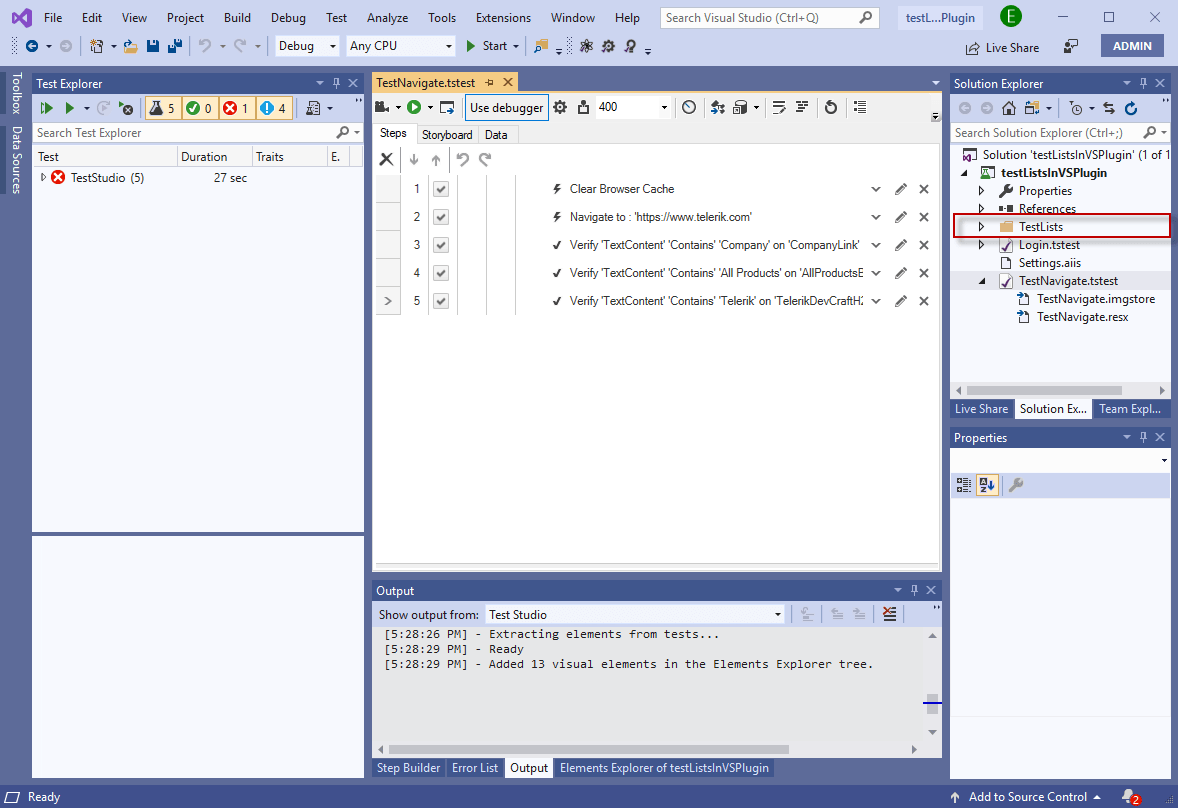Sort properties alphabetically in Properties panel
Viewport: 1178px width, 808px height.
tap(988, 484)
